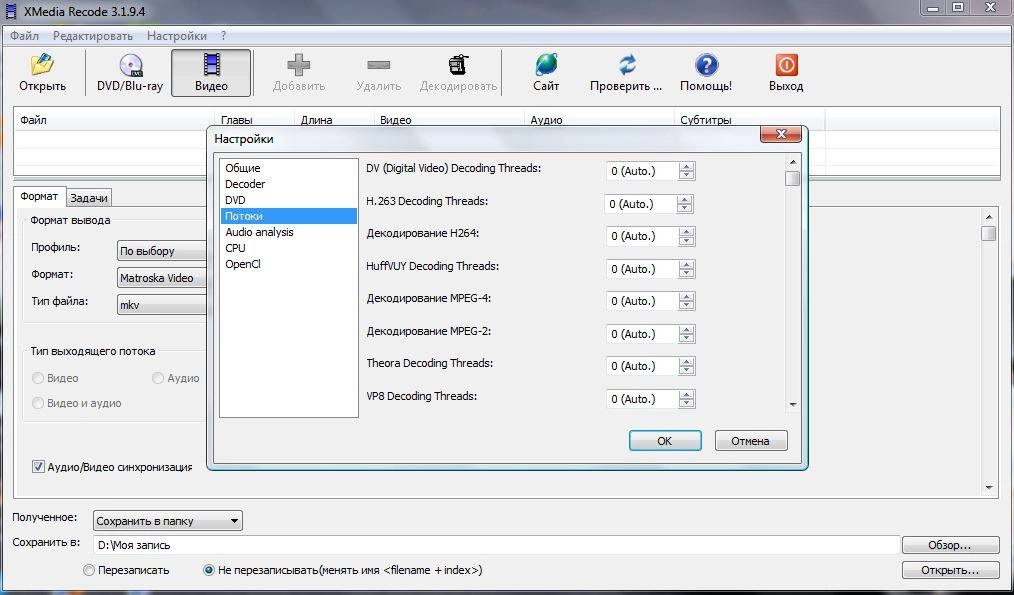Image resolution: width=1014 pixels, height=595 pixels.
Task: Click the Декодировать toolbar icon
Action: click(458, 65)
